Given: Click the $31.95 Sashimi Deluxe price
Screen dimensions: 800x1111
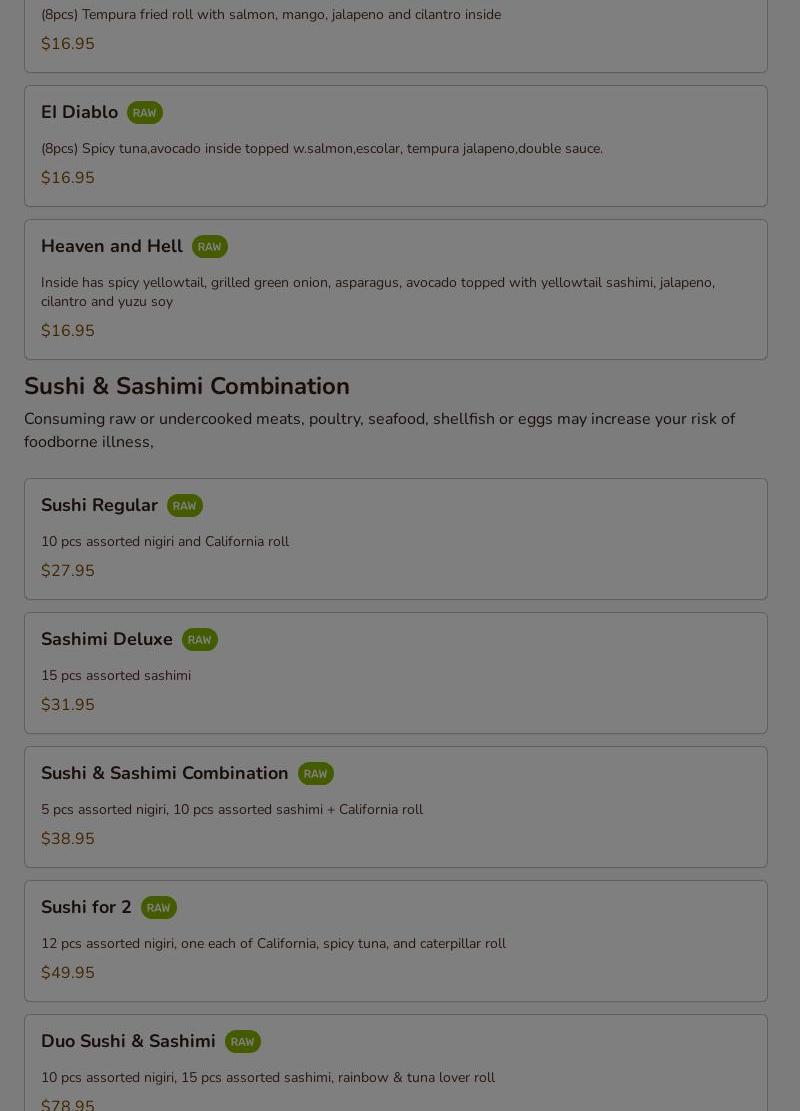Looking at the screenshot, I should click(x=68, y=704).
